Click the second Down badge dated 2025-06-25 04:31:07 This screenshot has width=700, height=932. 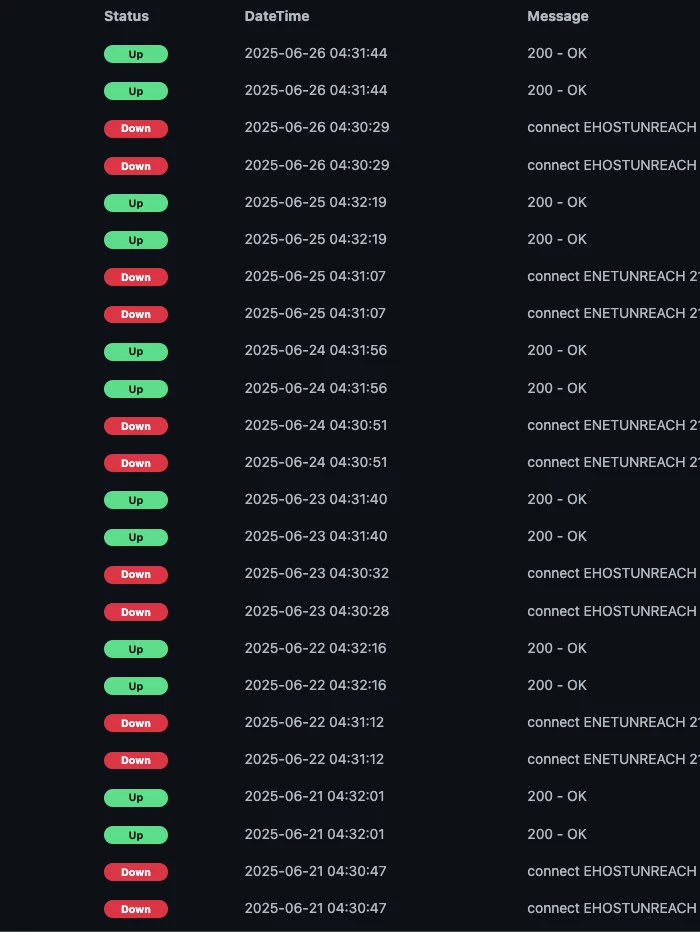click(x=135, y=314)
